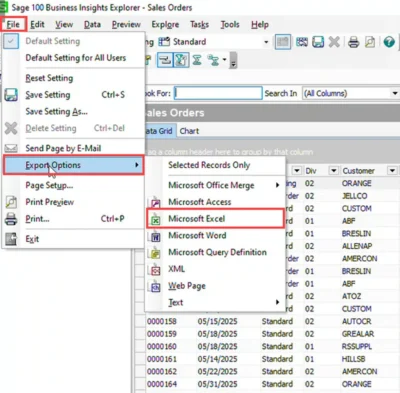Screen dimensions: 400x393
Task: Click the checked Default Setting menu item
Action: pyautogui.click(x=74, y=41)
